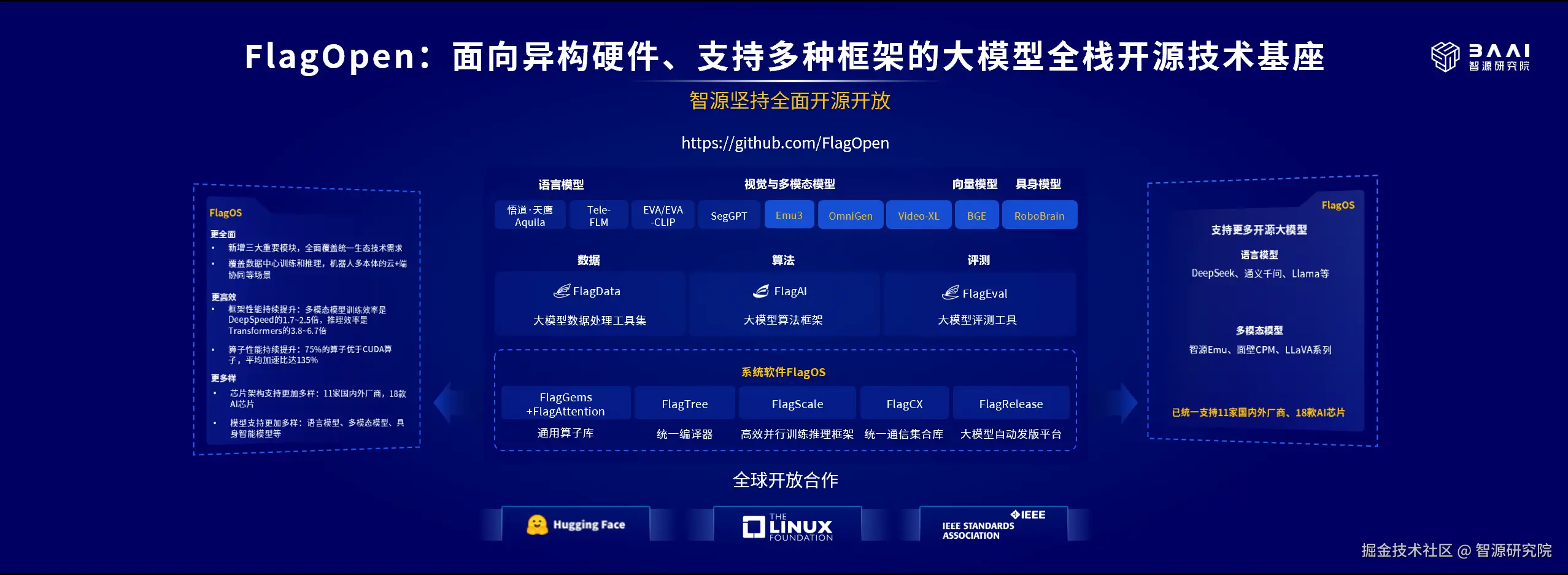Click the FlagOS label in the left panel

225,213
